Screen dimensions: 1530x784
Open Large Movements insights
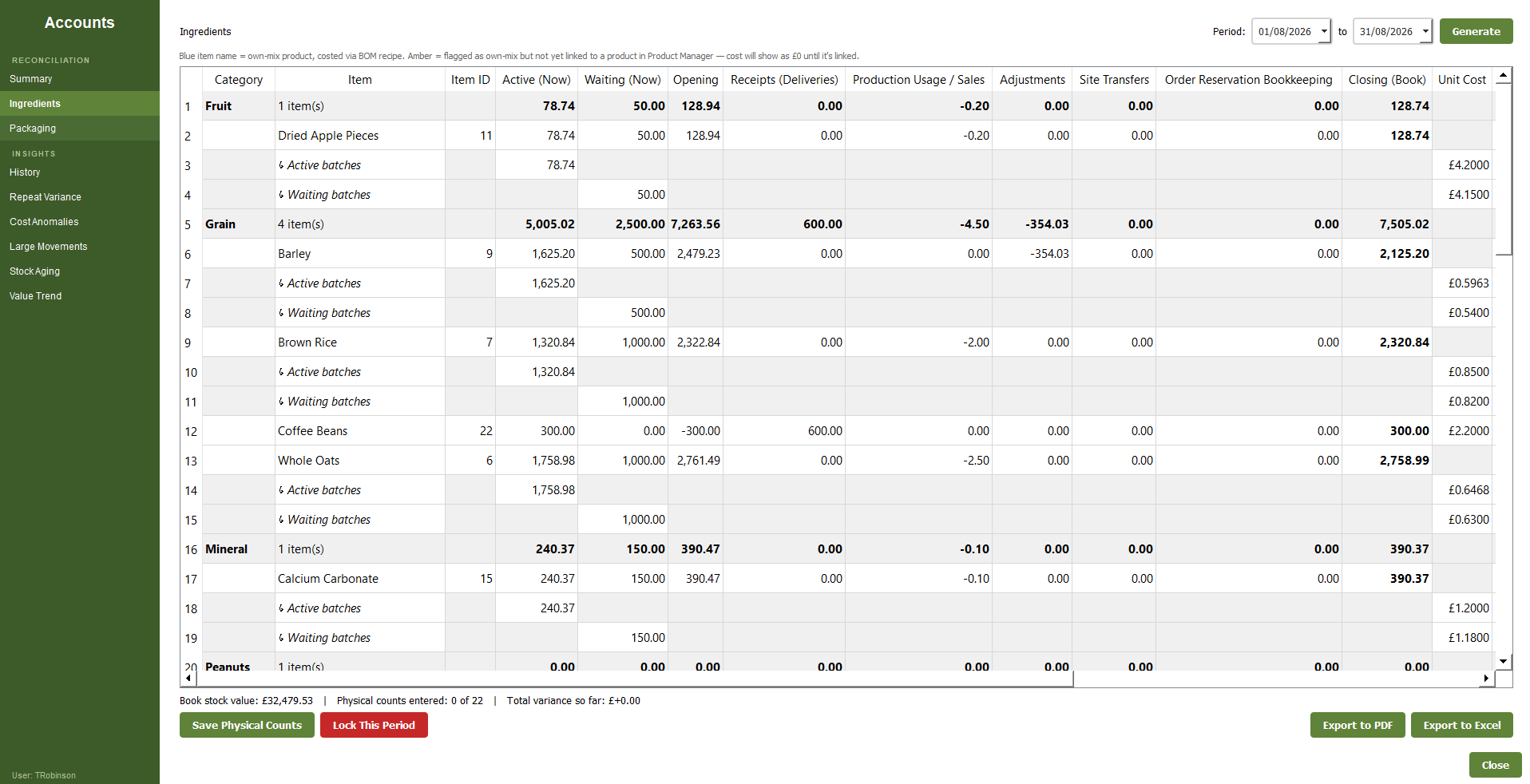click(80, 247)
